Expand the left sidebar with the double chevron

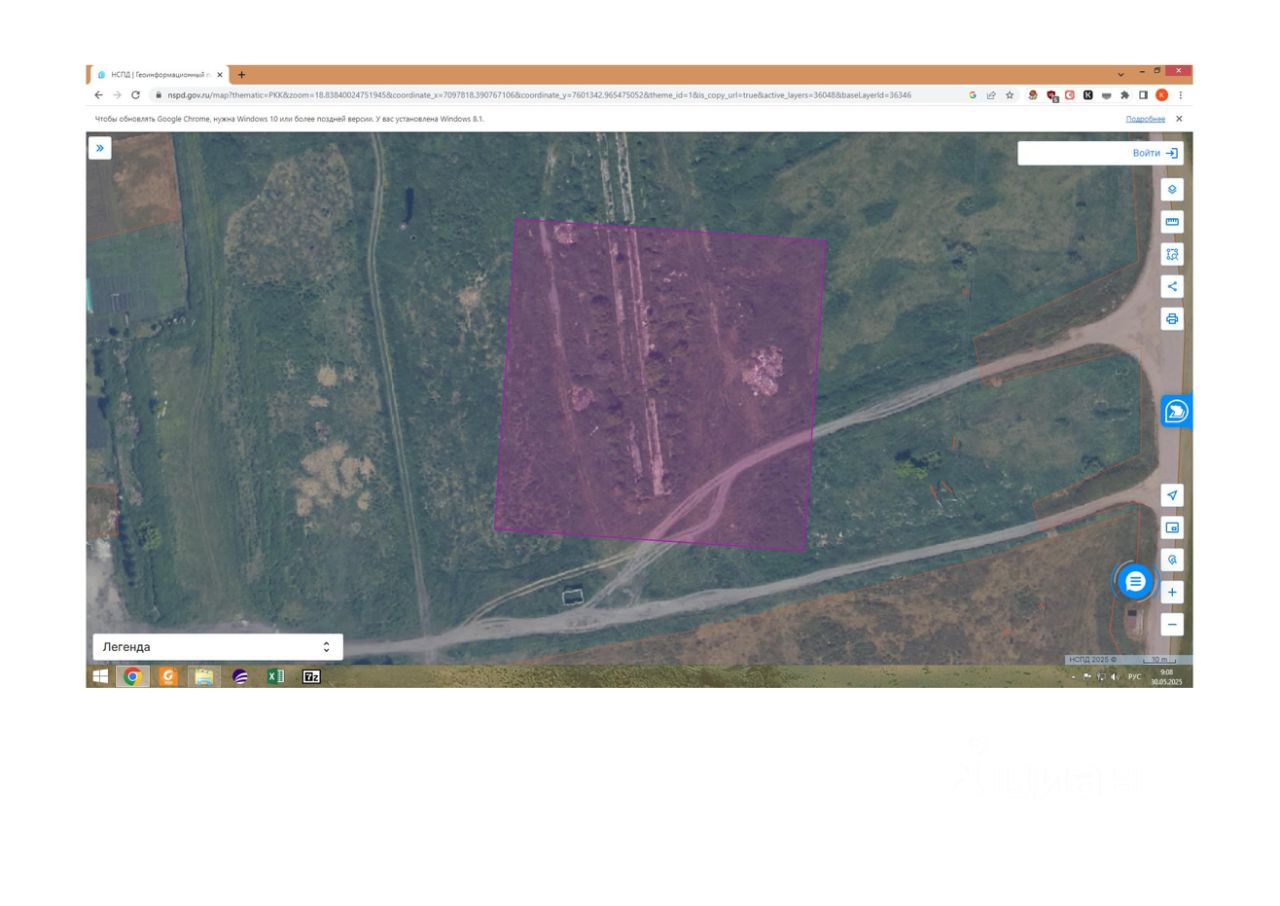(x=100, y=148)
